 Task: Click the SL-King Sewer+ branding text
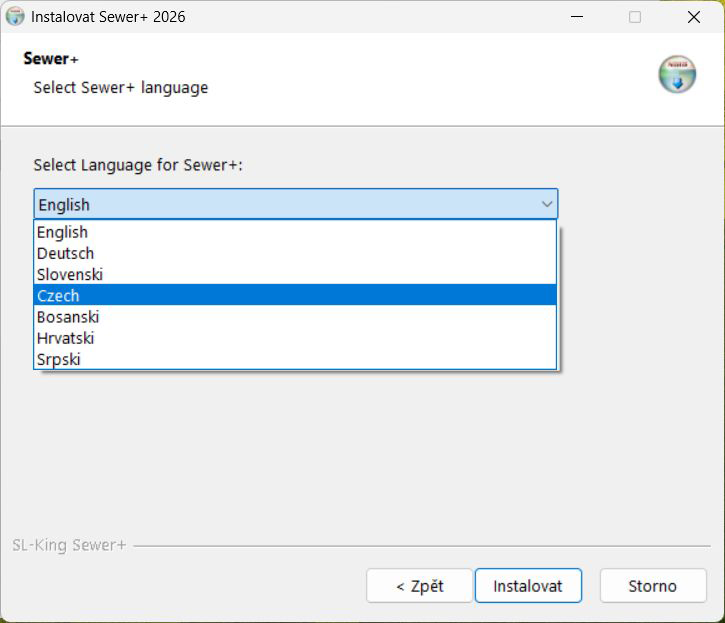point(69,545)
